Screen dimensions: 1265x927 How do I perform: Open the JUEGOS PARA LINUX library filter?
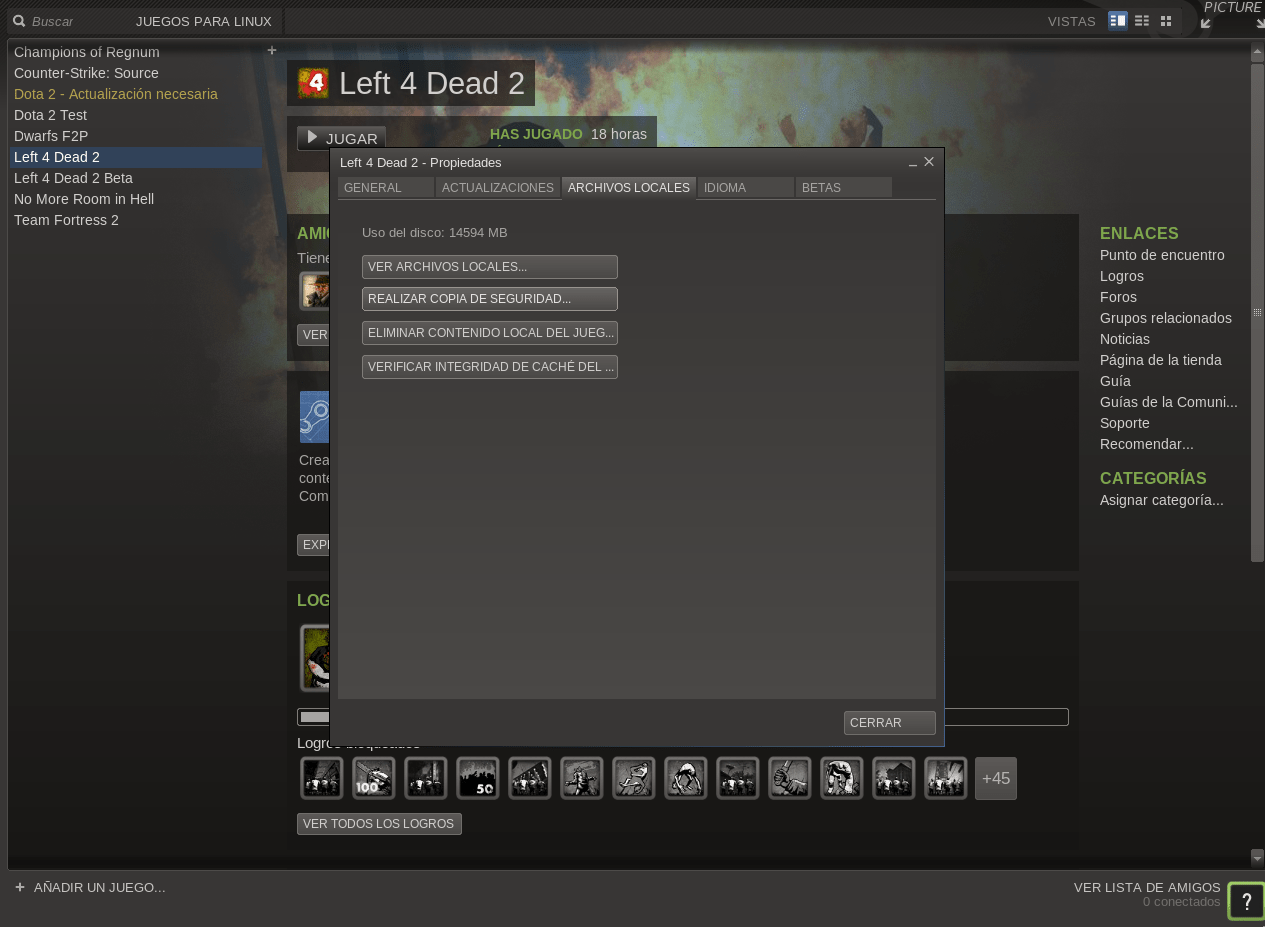point(204,21)
